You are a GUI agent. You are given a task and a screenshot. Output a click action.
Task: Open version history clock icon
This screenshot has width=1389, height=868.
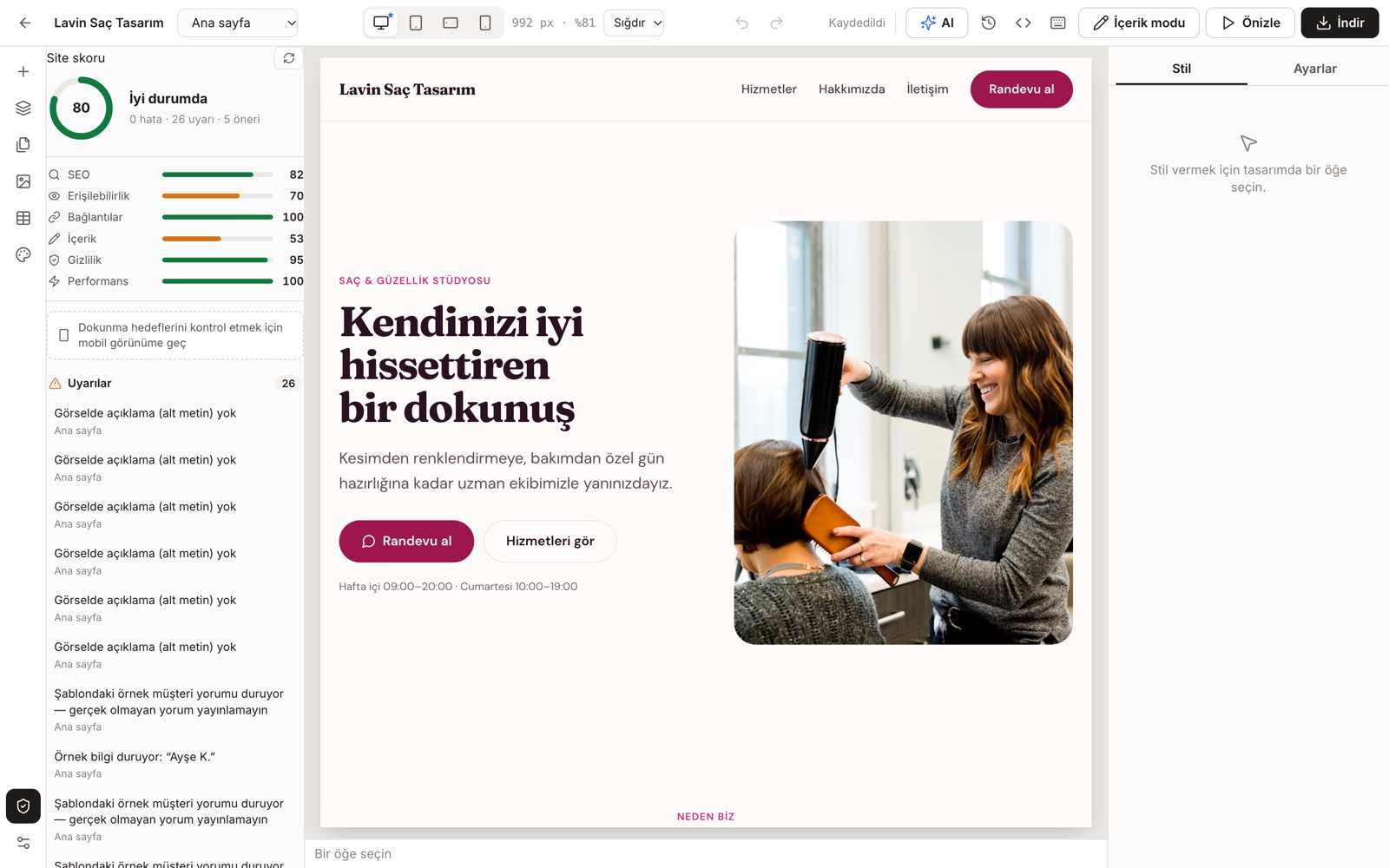click(x=988, y=23)
